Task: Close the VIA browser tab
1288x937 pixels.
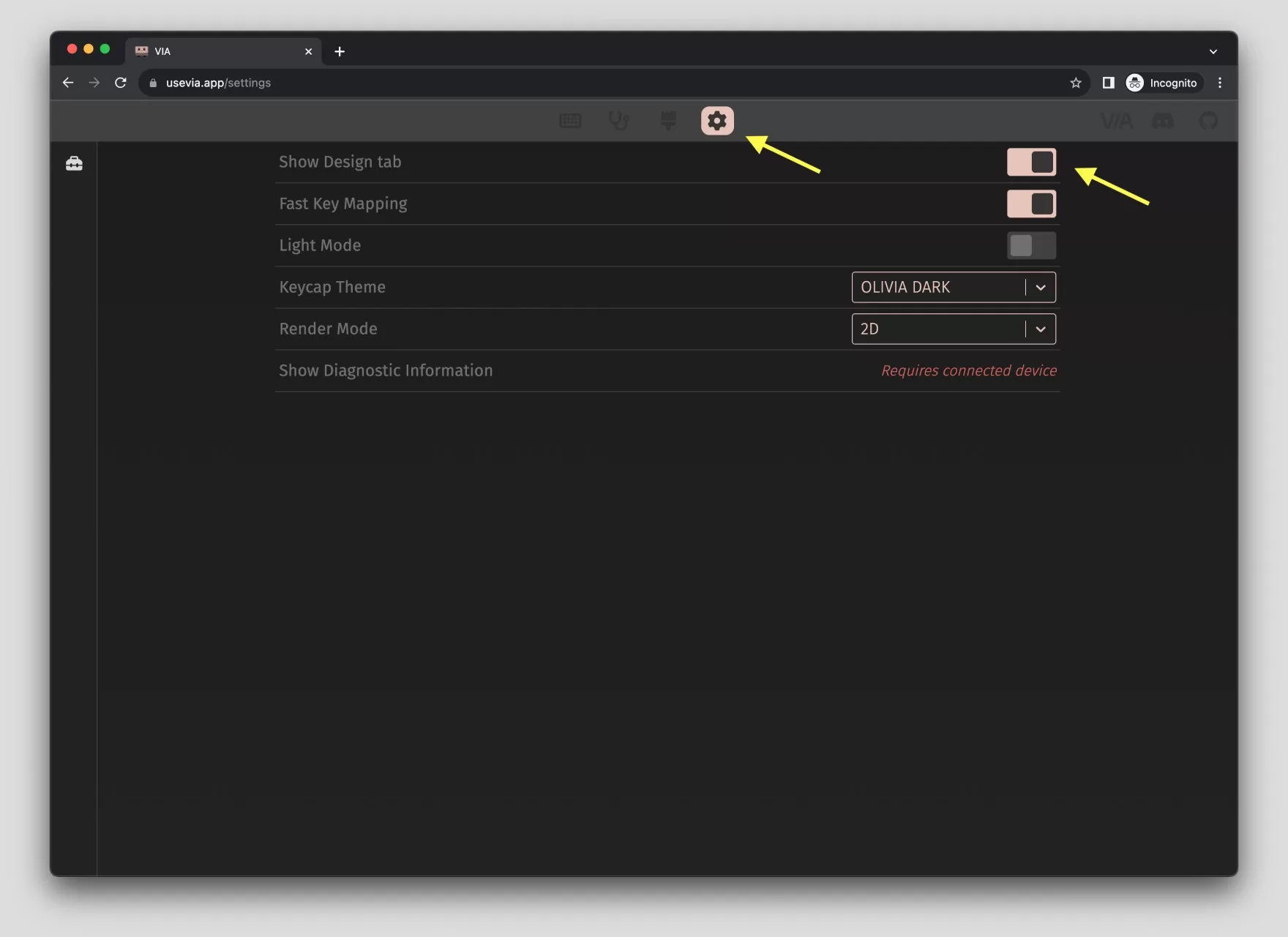Action: pyautogui.click(x=308, y=51)
